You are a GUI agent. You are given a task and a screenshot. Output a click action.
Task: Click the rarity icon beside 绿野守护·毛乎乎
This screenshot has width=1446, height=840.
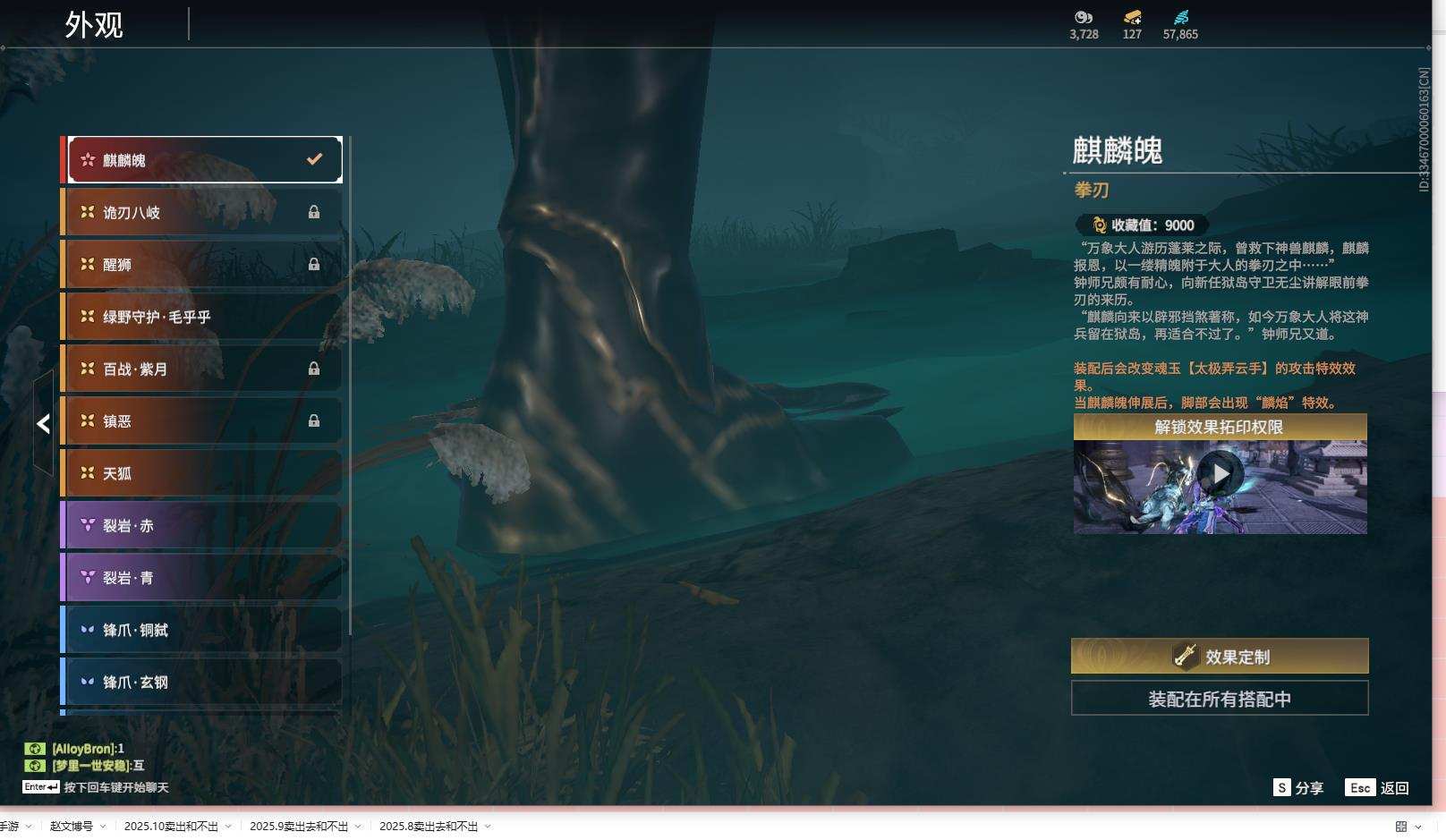(88, 317)
